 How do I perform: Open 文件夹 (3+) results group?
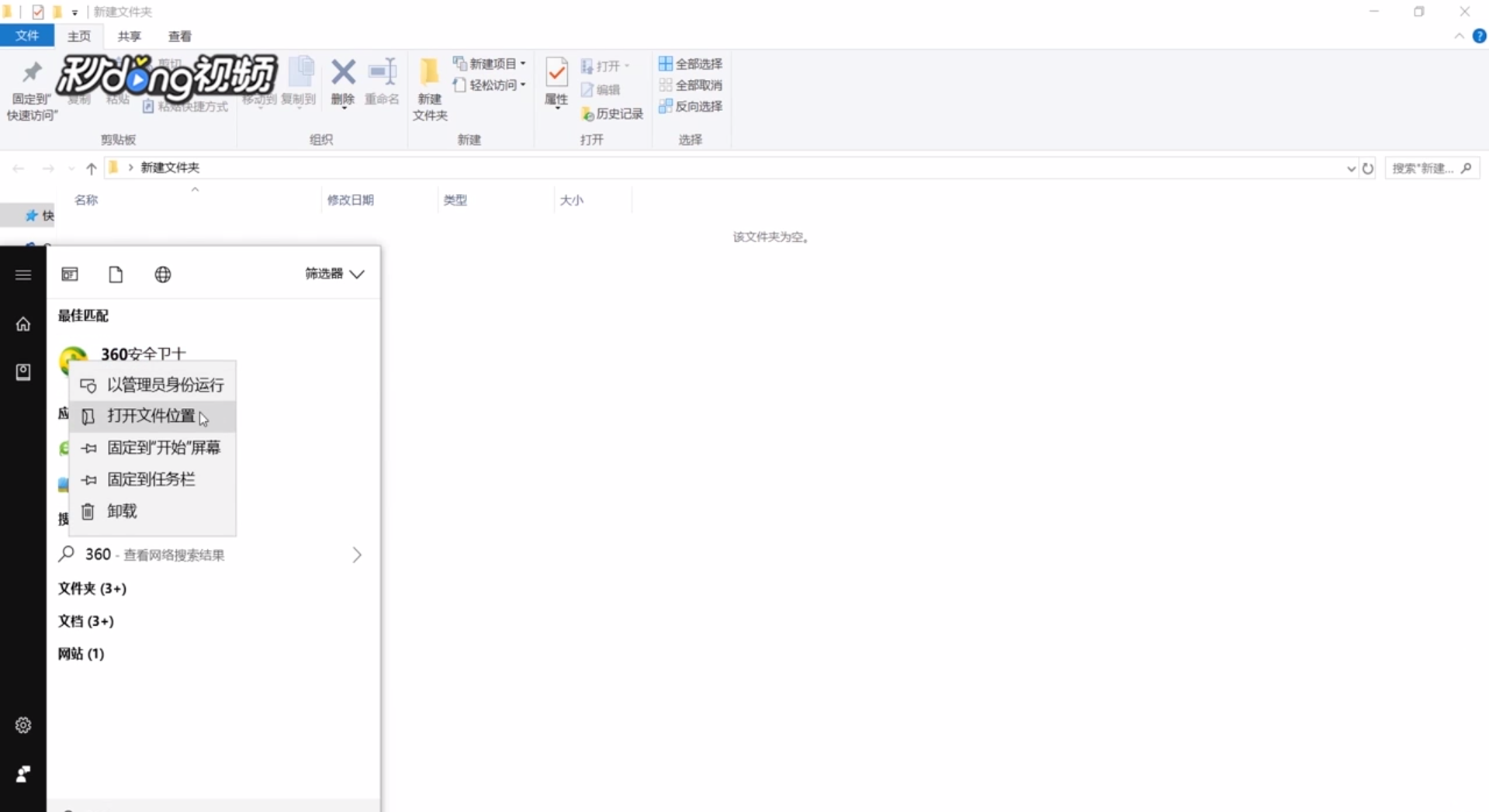coord(92,589)
